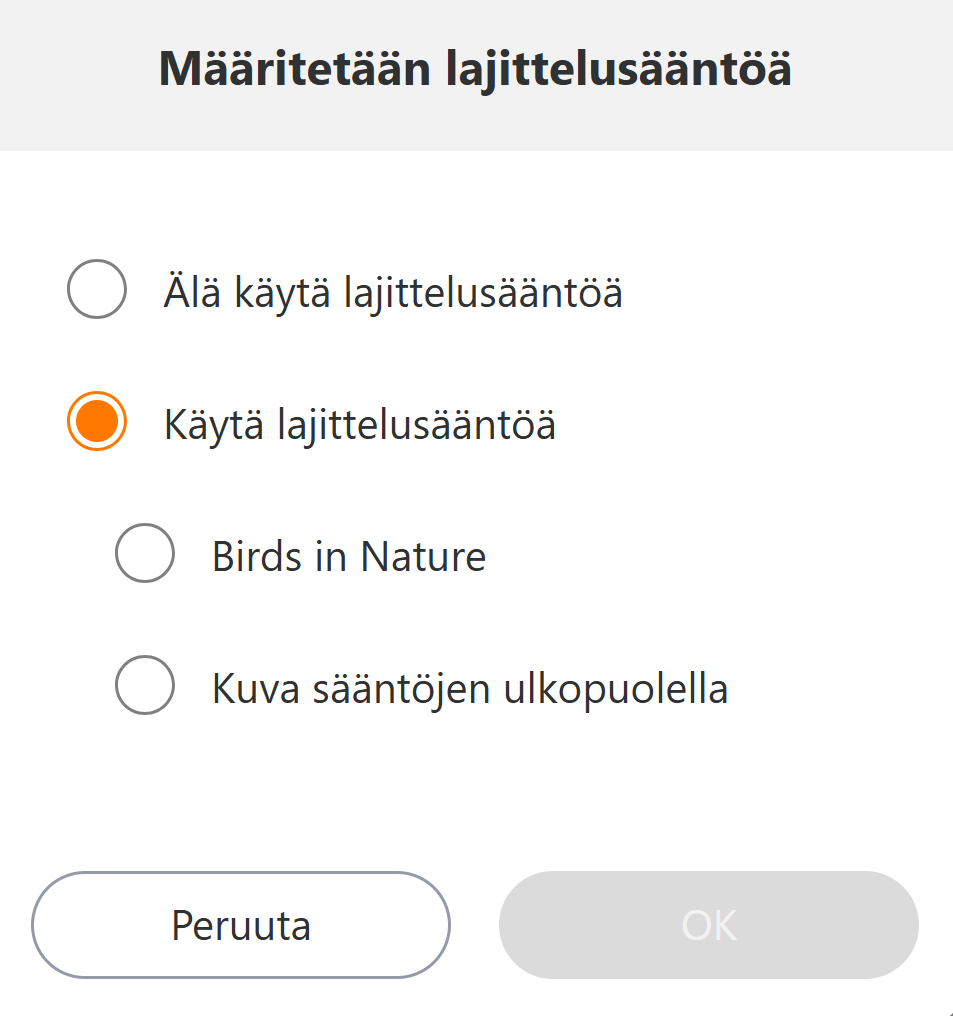Select the 'Älä käytä lajittelusääntöä' radio button

(96, 289)
